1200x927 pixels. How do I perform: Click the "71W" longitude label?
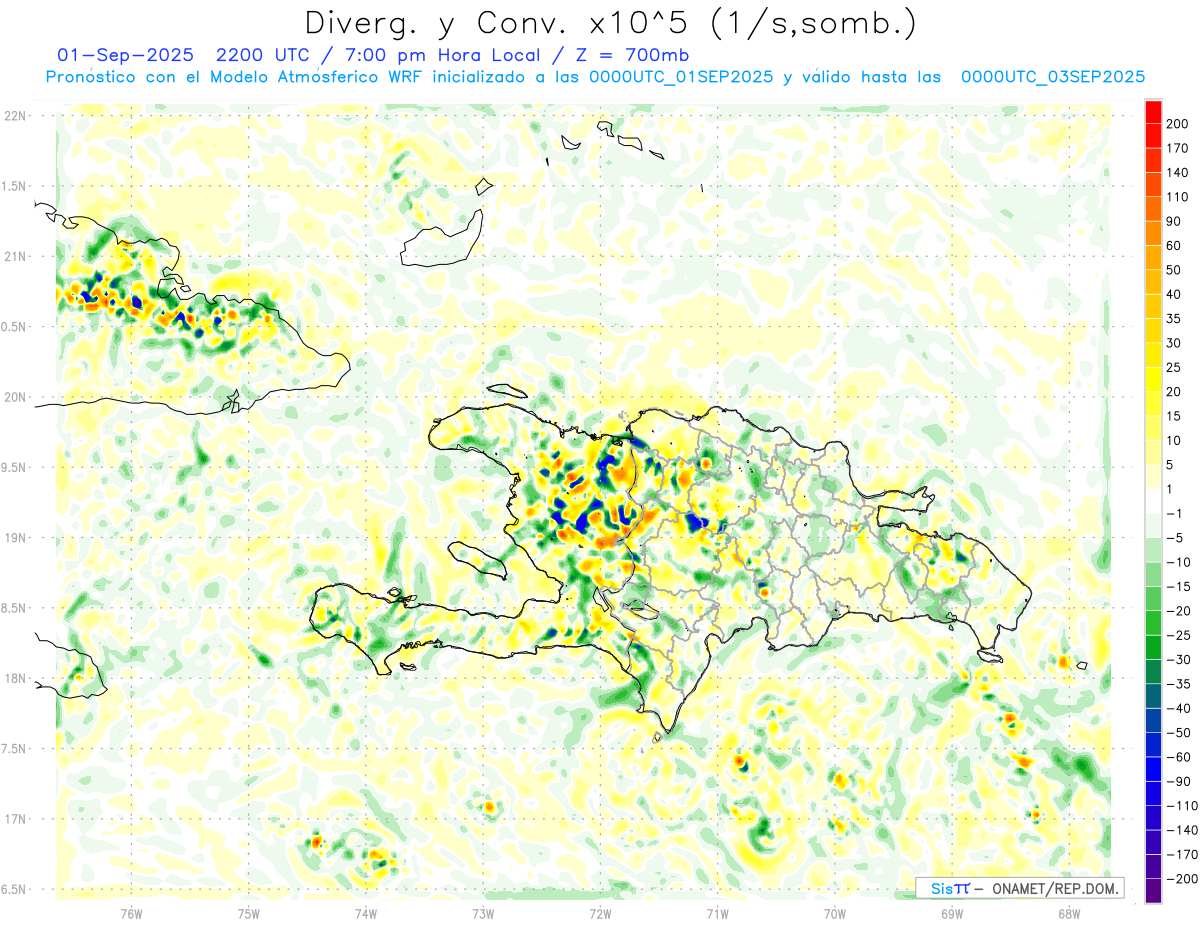pos(717,913)
